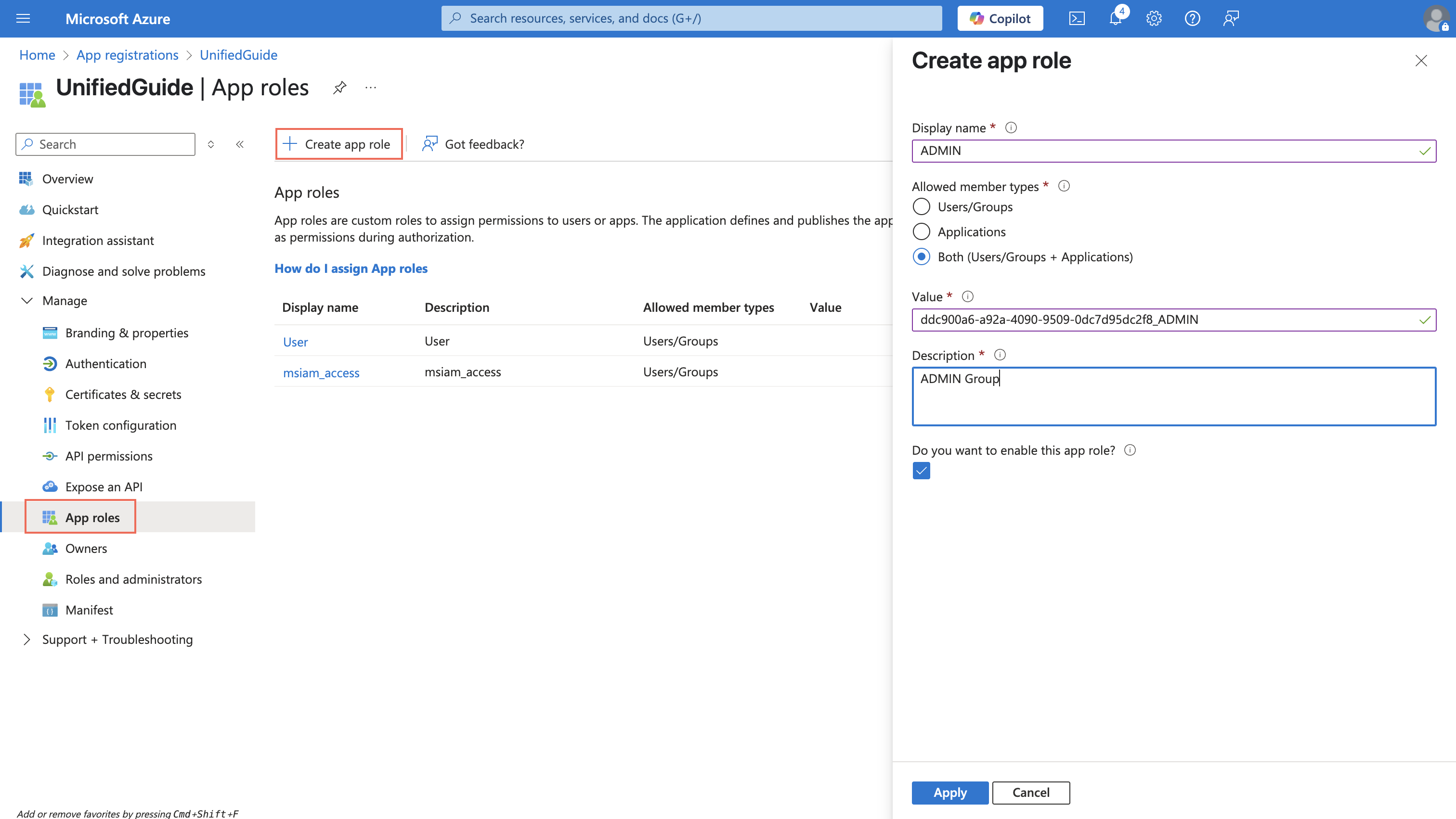
Task: Click the Display name info icon
Action: click(1011, 128)
